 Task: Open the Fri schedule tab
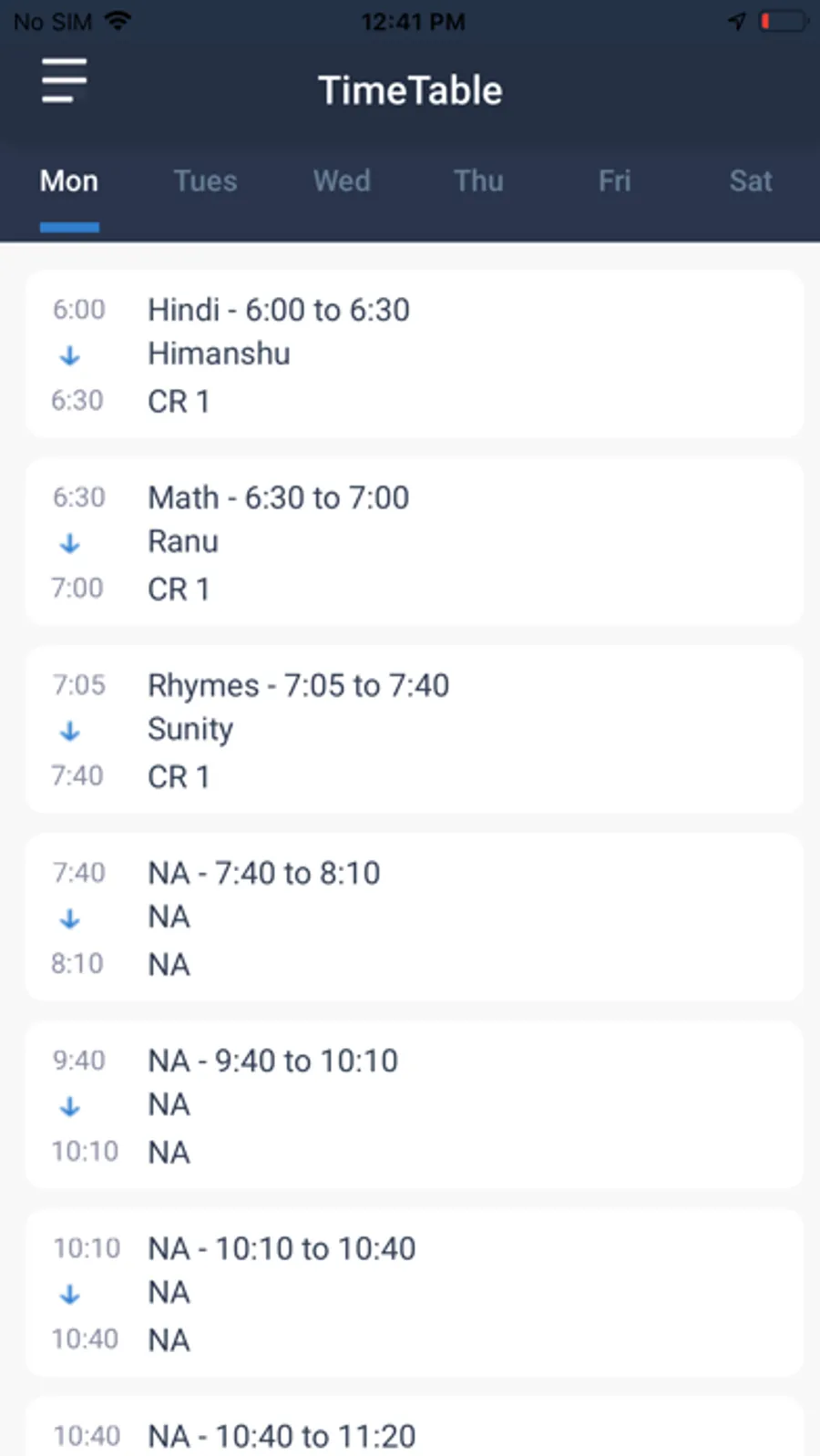point(614,181)
